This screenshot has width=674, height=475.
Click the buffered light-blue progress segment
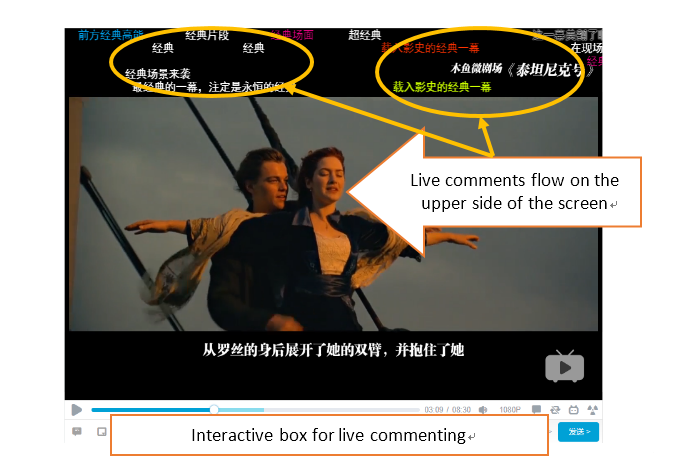241,410
